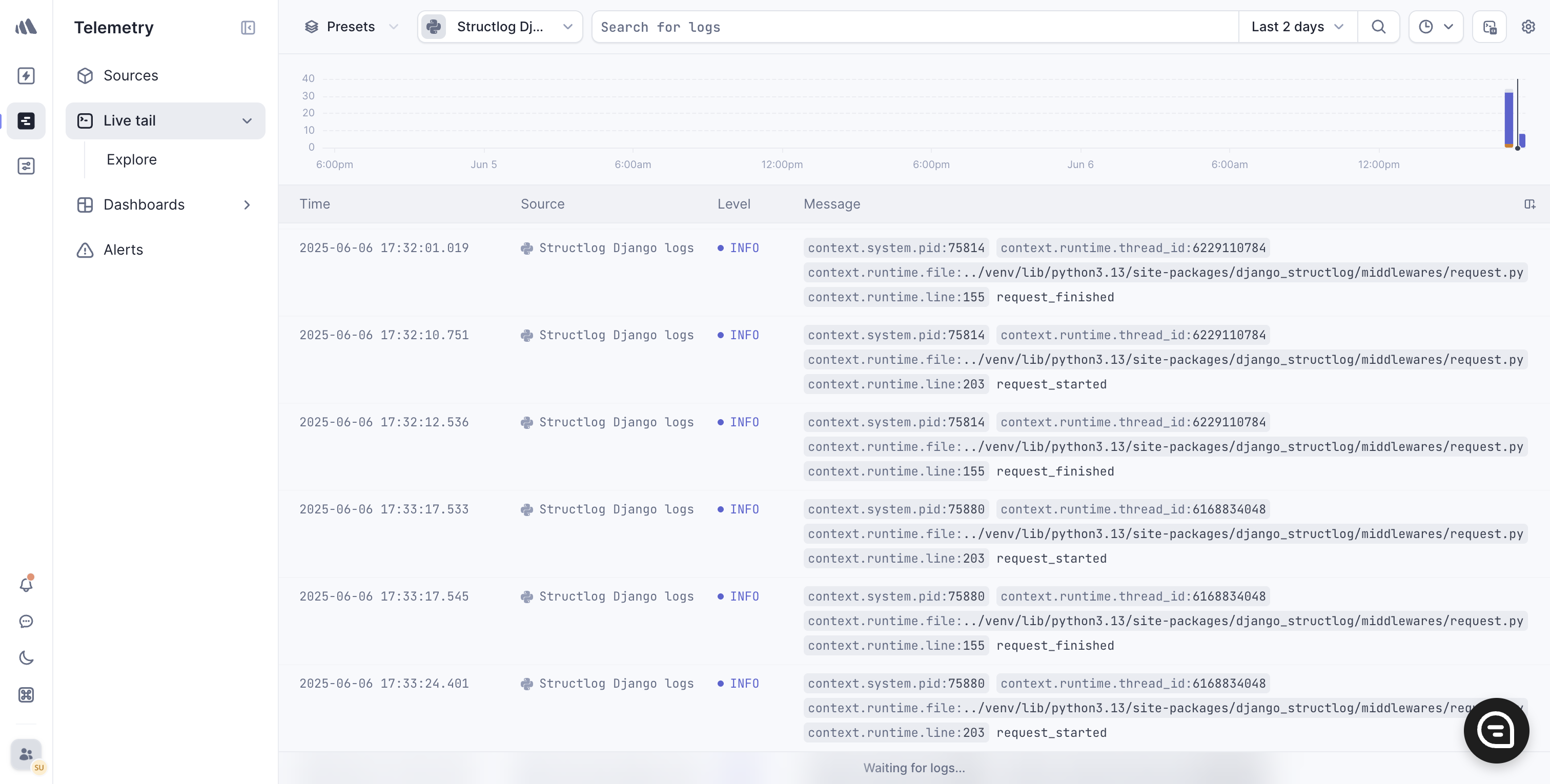Image resolution: width=1550 pixels, height=784 pixels.
Task: Click the Search for logs input field
Action: tap(914, 27)
